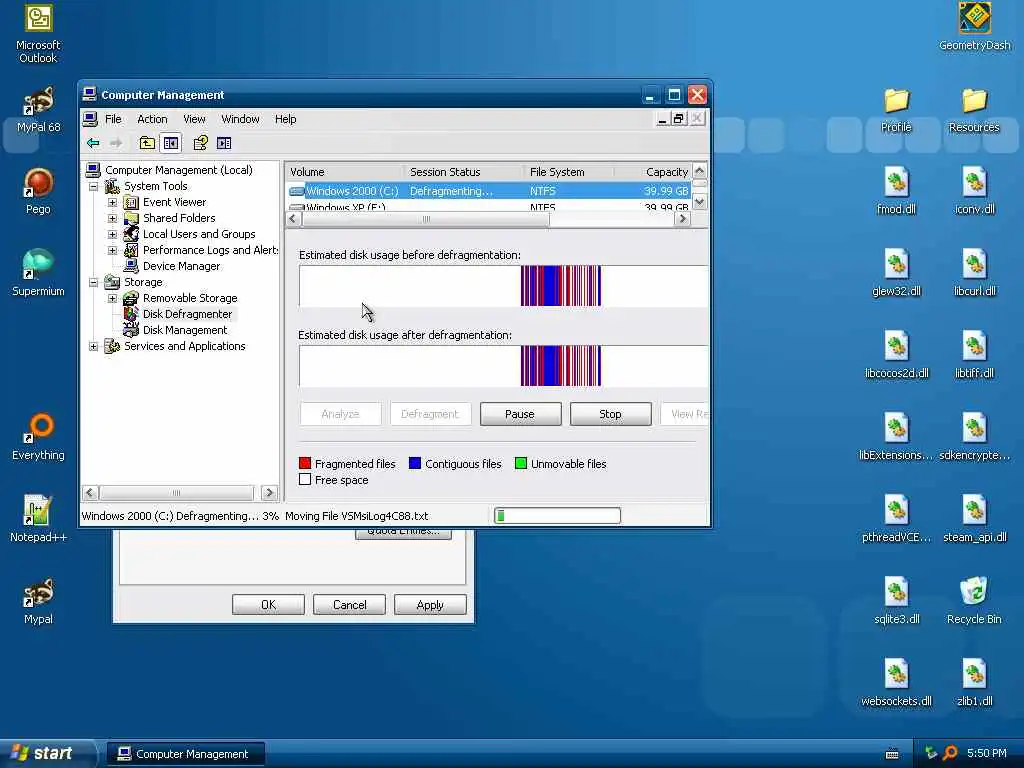
Task: Click the orange search tray icon
Action: [x=950, y=754]
